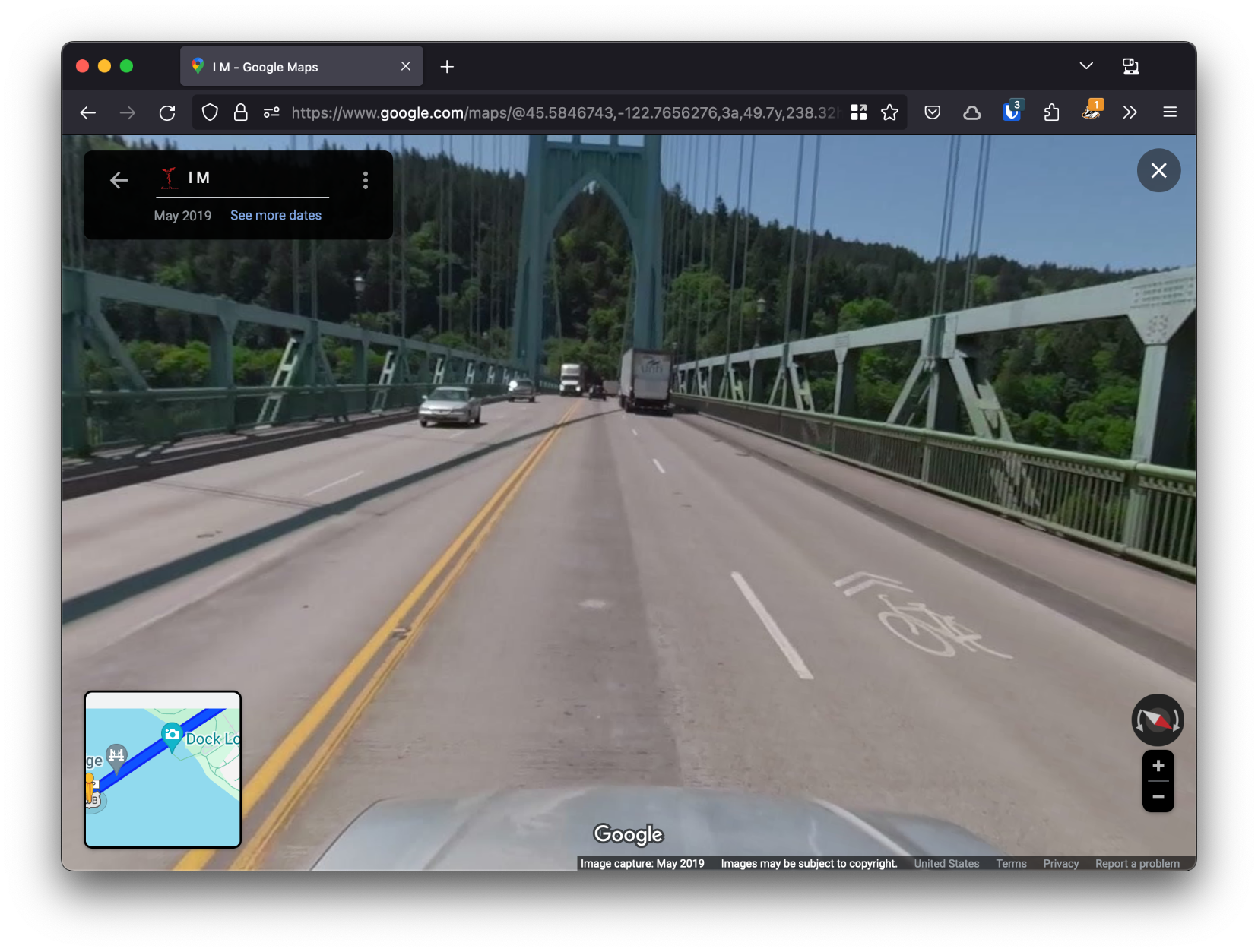Expand the overflow toolbar chevrons
The height and width of the screenshot is (952, 1258).
(1130, 113)
